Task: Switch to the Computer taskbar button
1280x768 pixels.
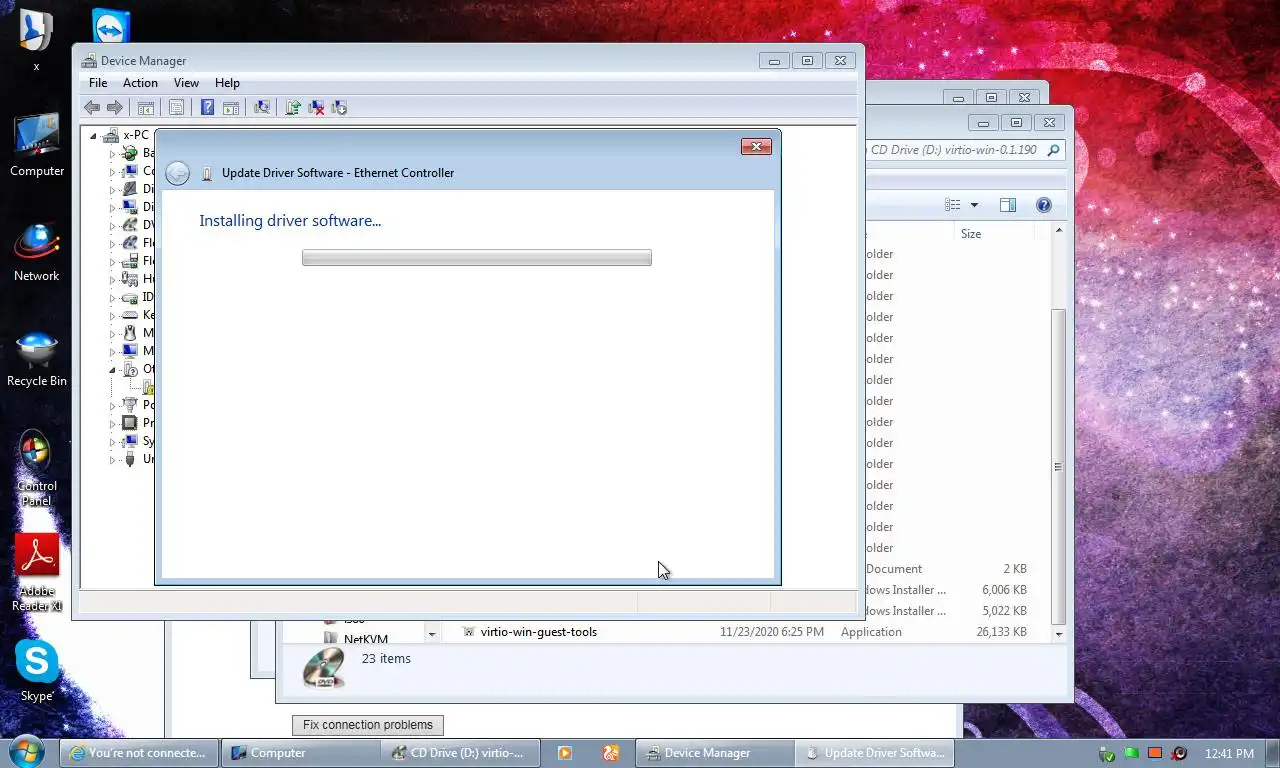Action: pos(298,753)
